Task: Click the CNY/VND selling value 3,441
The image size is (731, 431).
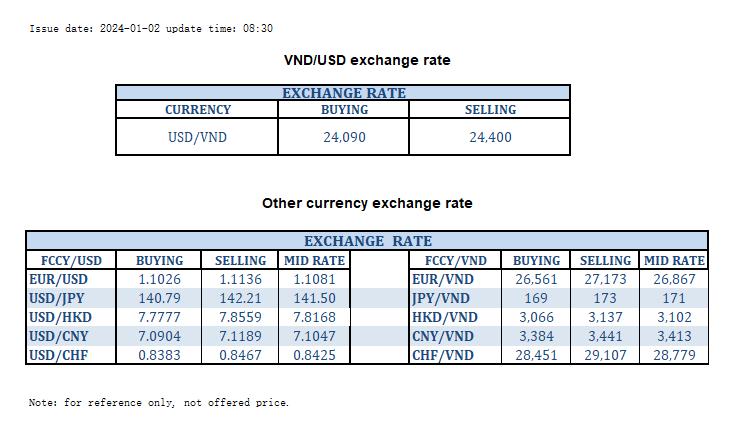Action: pyautogui.click(x=605, y=336)
